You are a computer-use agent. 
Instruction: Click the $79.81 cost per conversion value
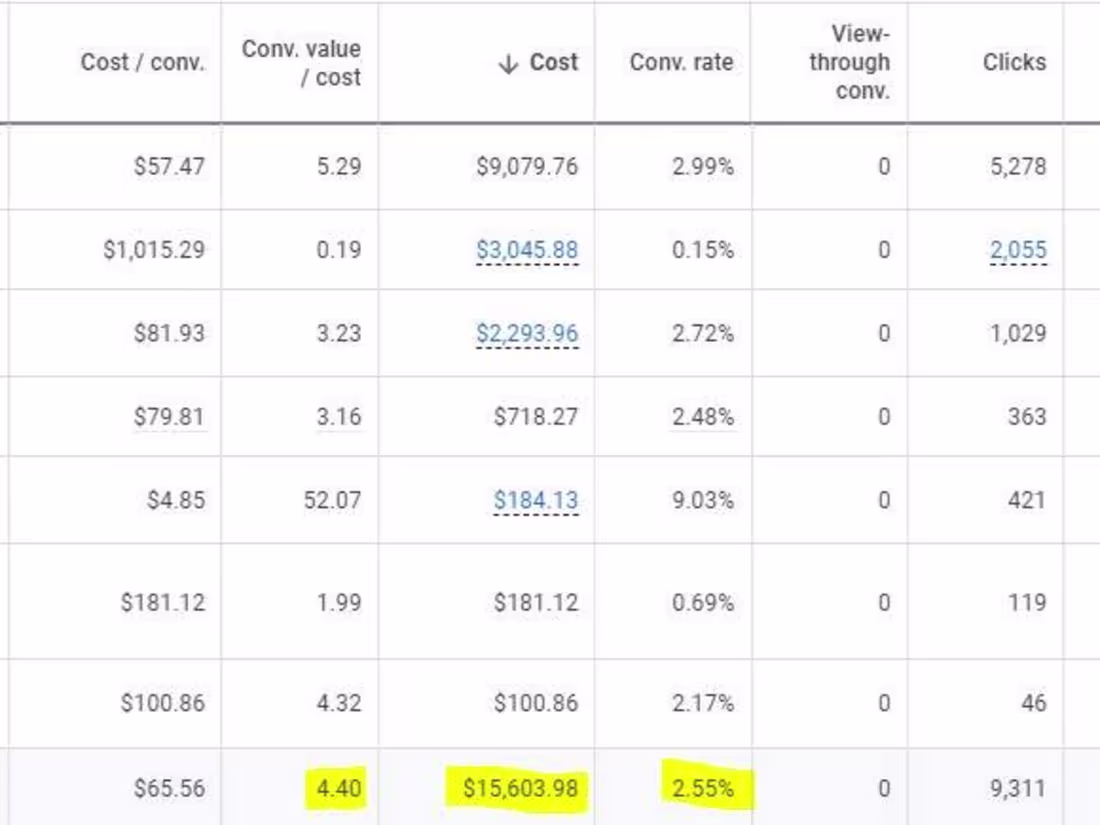[x=169, y=416]
